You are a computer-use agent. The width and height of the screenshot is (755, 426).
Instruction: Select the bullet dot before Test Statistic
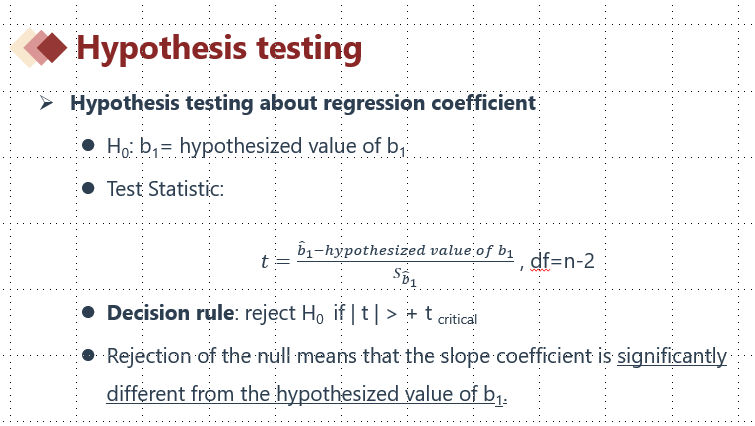coord(88,187)
